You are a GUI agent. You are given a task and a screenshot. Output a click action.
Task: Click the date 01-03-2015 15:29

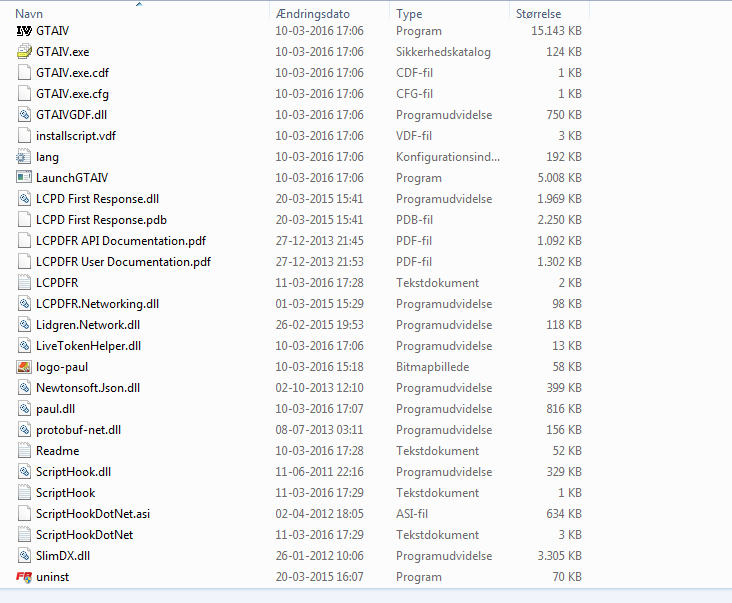point(319,304)
